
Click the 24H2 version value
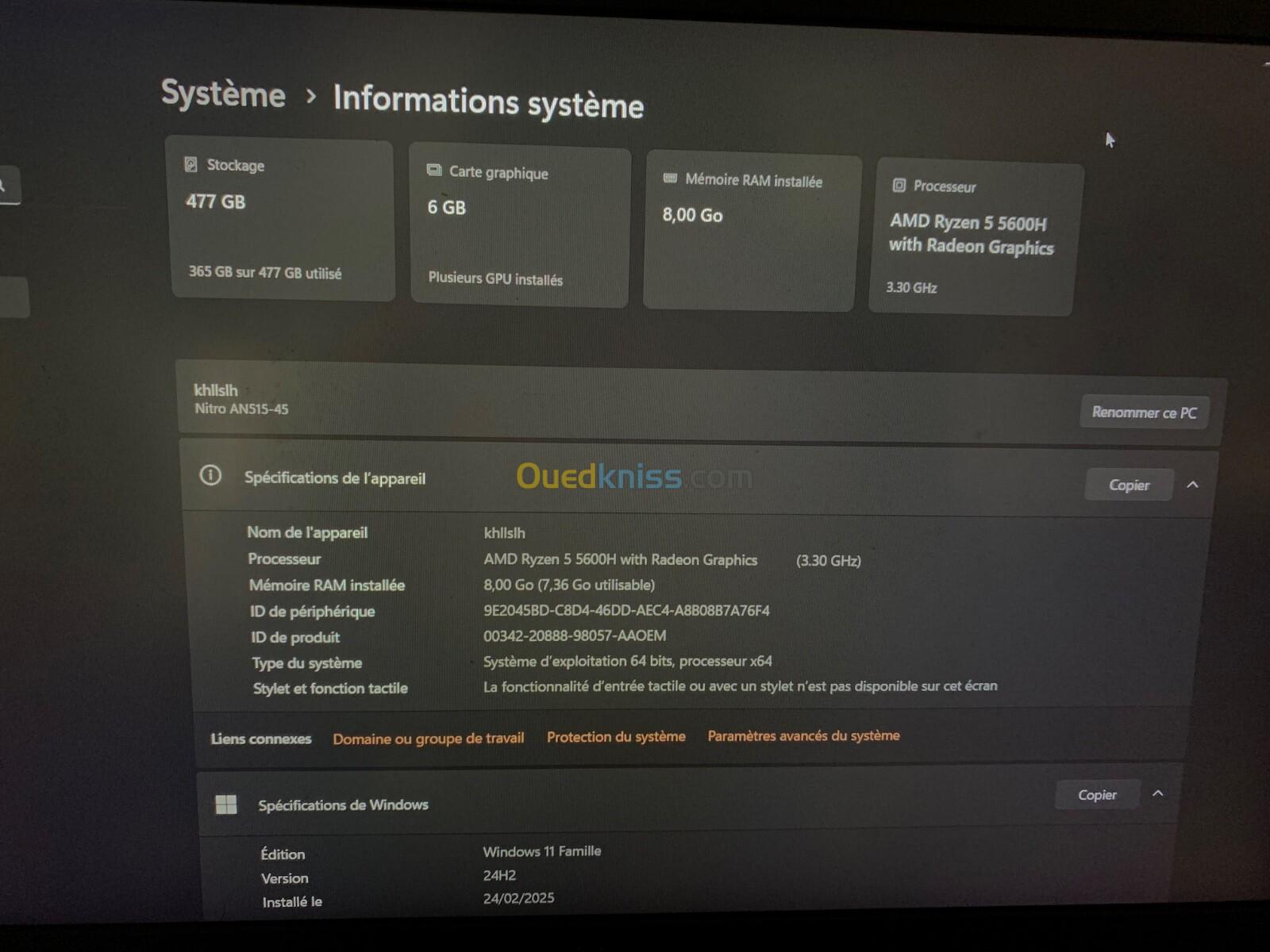coord(499,875)
